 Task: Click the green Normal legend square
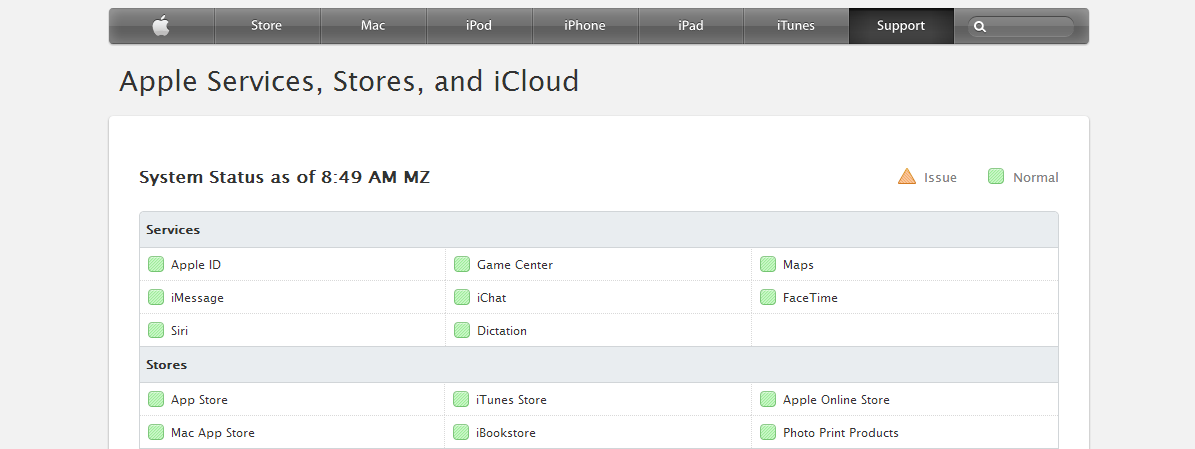pos(996,177)
